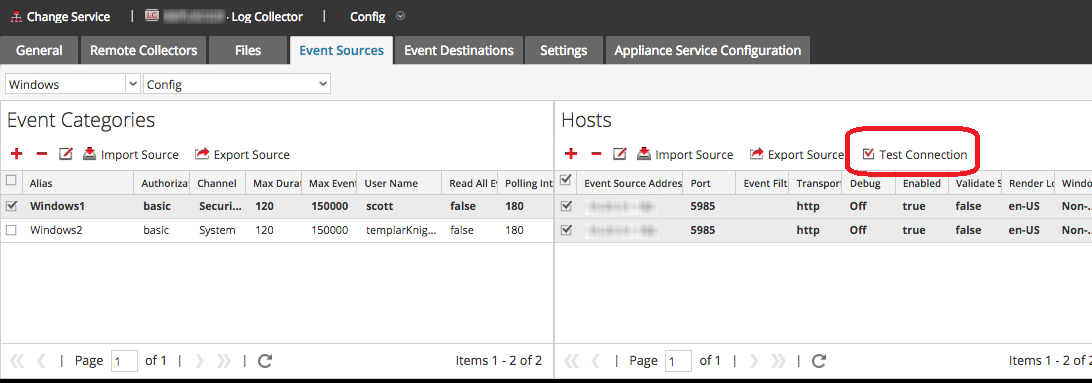1092x383 pixels.
Task: Uncheck the Windows1 row checkbox
Action: [x=11, y=206]
